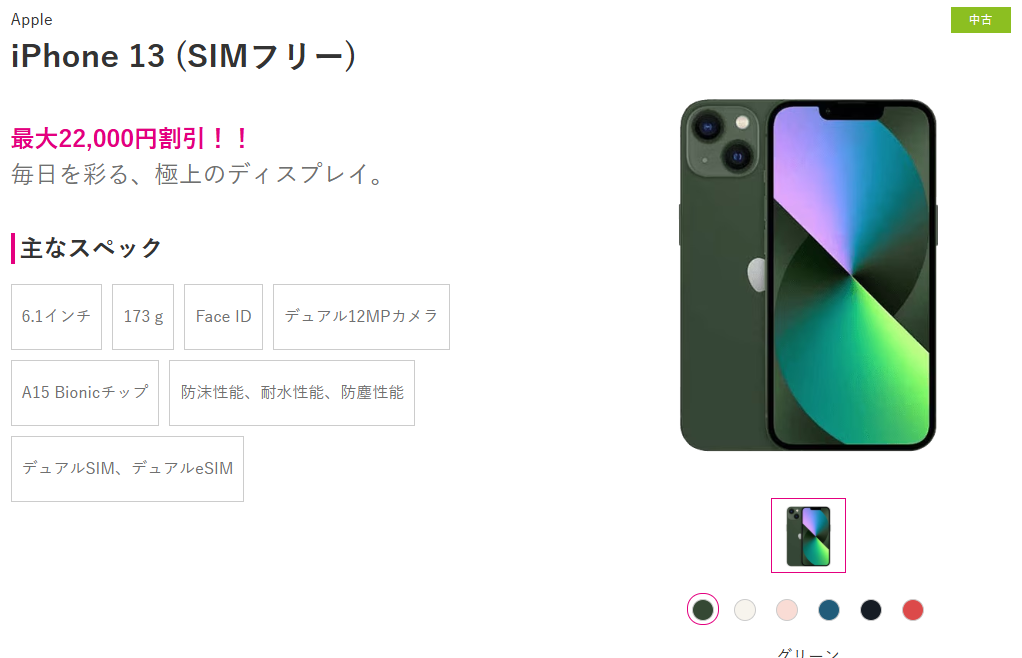The height and width of the screenshot is (658, 1022).
Task: Click the large iPhone 13 product image
Action: (x=808, y=275)
